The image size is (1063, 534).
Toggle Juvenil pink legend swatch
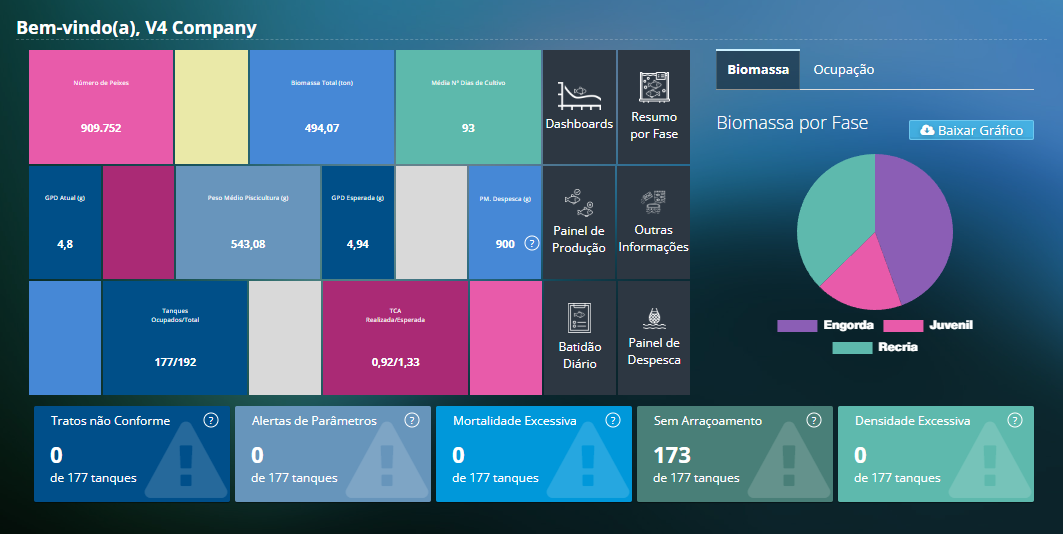903,326
